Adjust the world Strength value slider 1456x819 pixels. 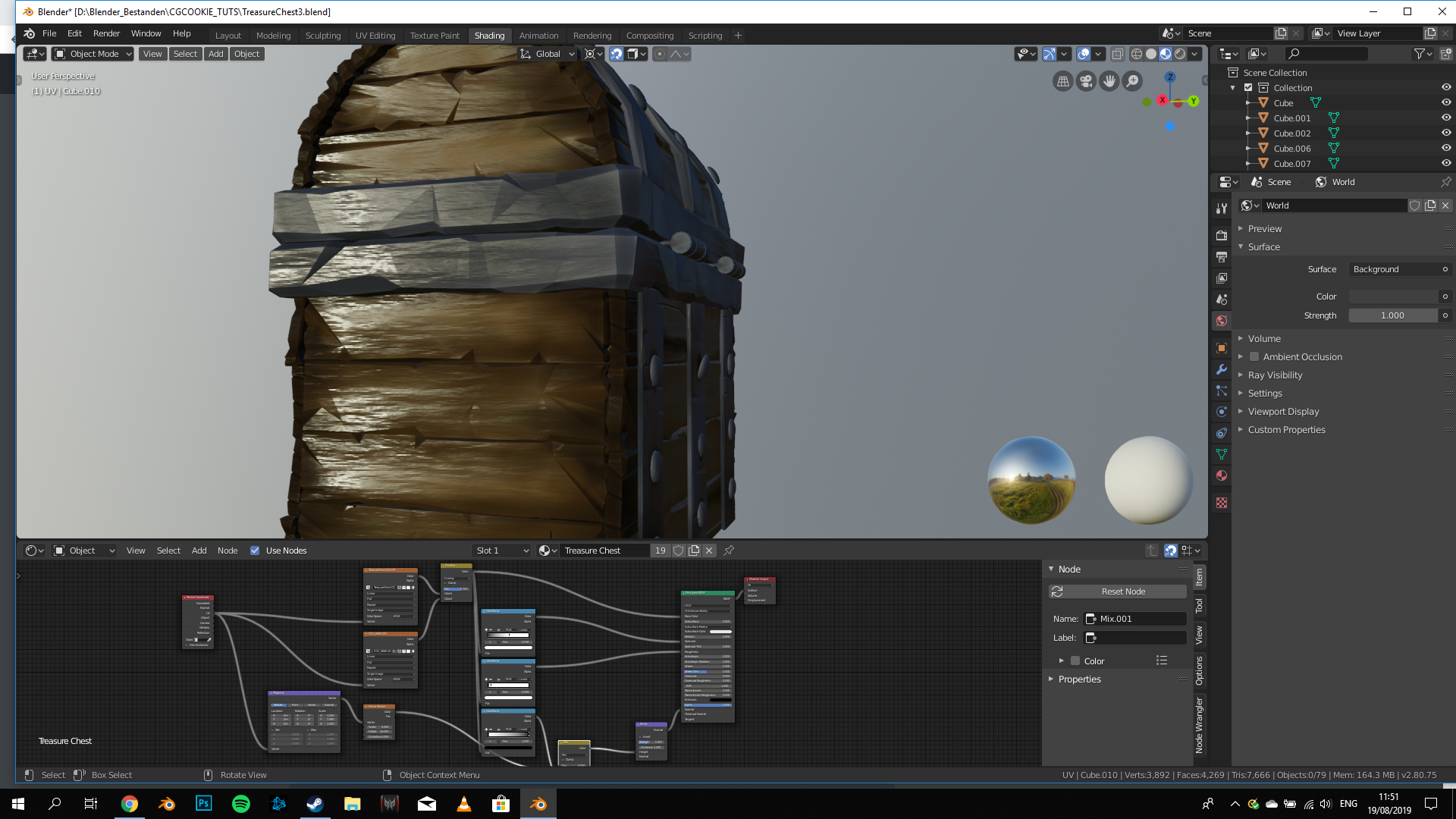pos(1392,315)
